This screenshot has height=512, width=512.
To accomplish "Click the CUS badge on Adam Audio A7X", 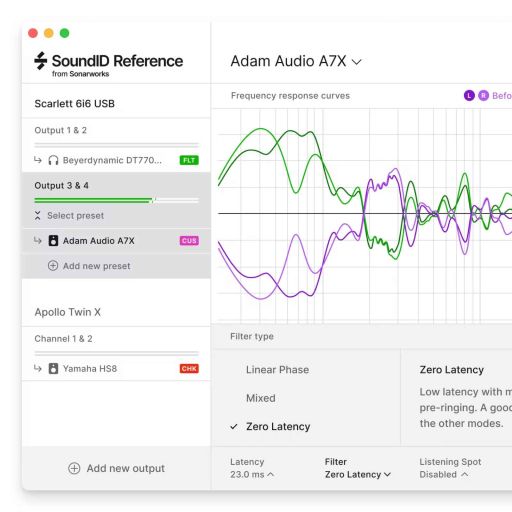I will (189, 241).
